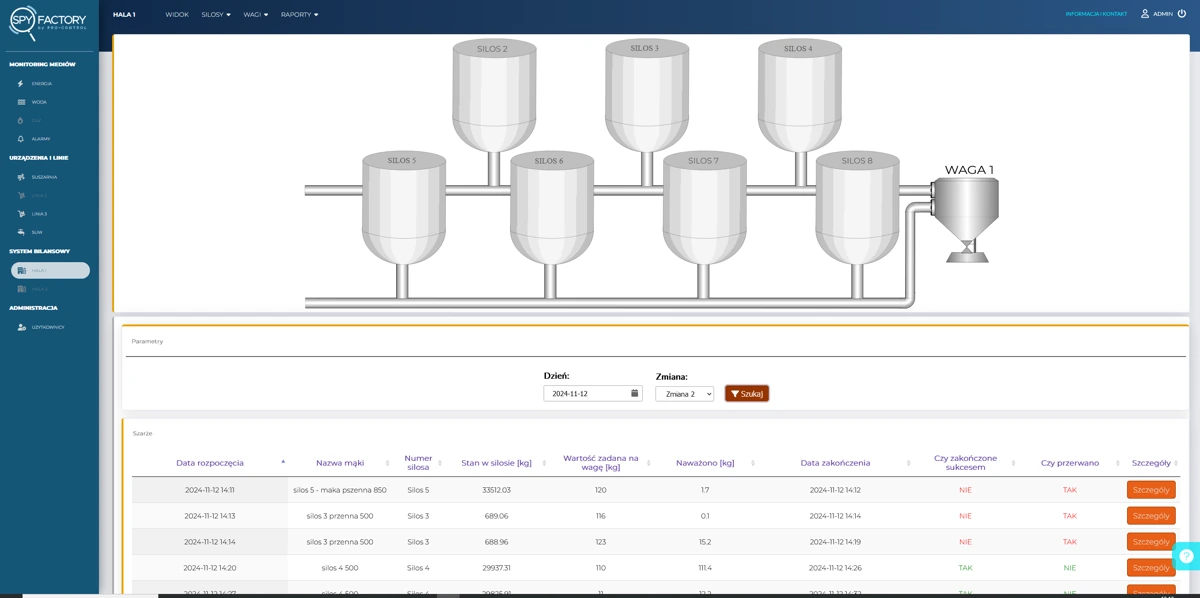Screen dimensions: 1200x598
Task: Click the help question mark widget
Action: click(1186, 556)
